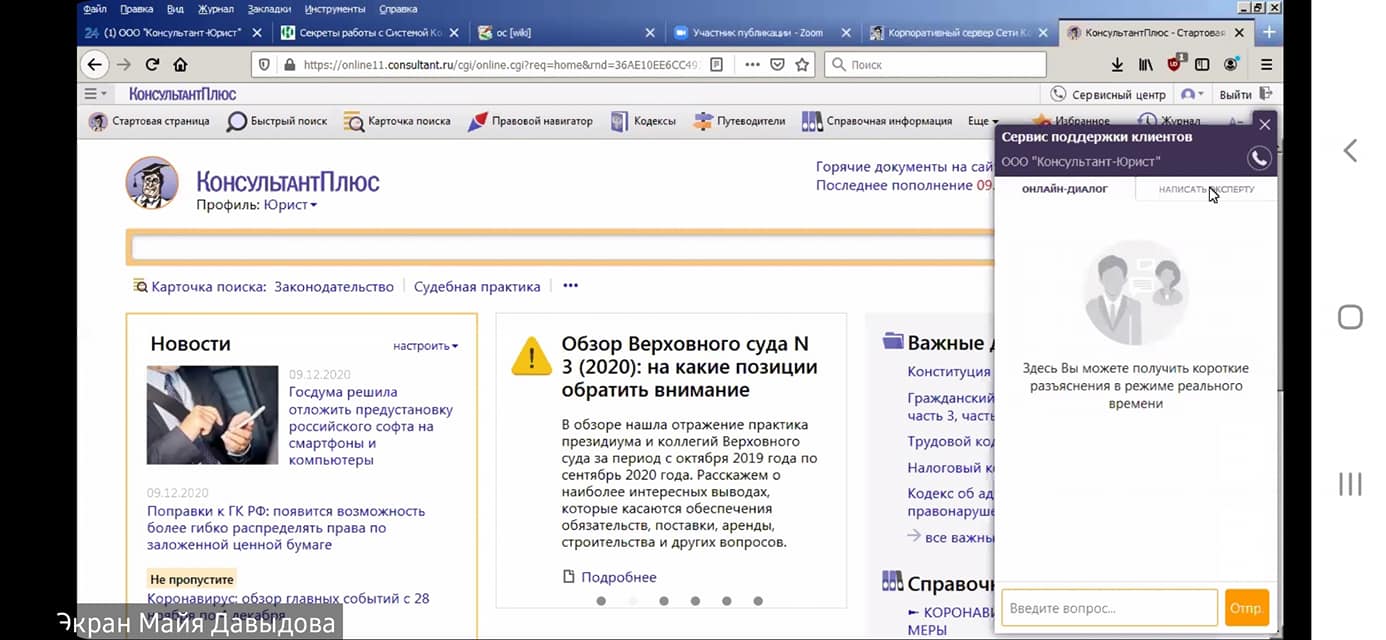
Task: Open the настроить news dropdown
Action: 426,346
